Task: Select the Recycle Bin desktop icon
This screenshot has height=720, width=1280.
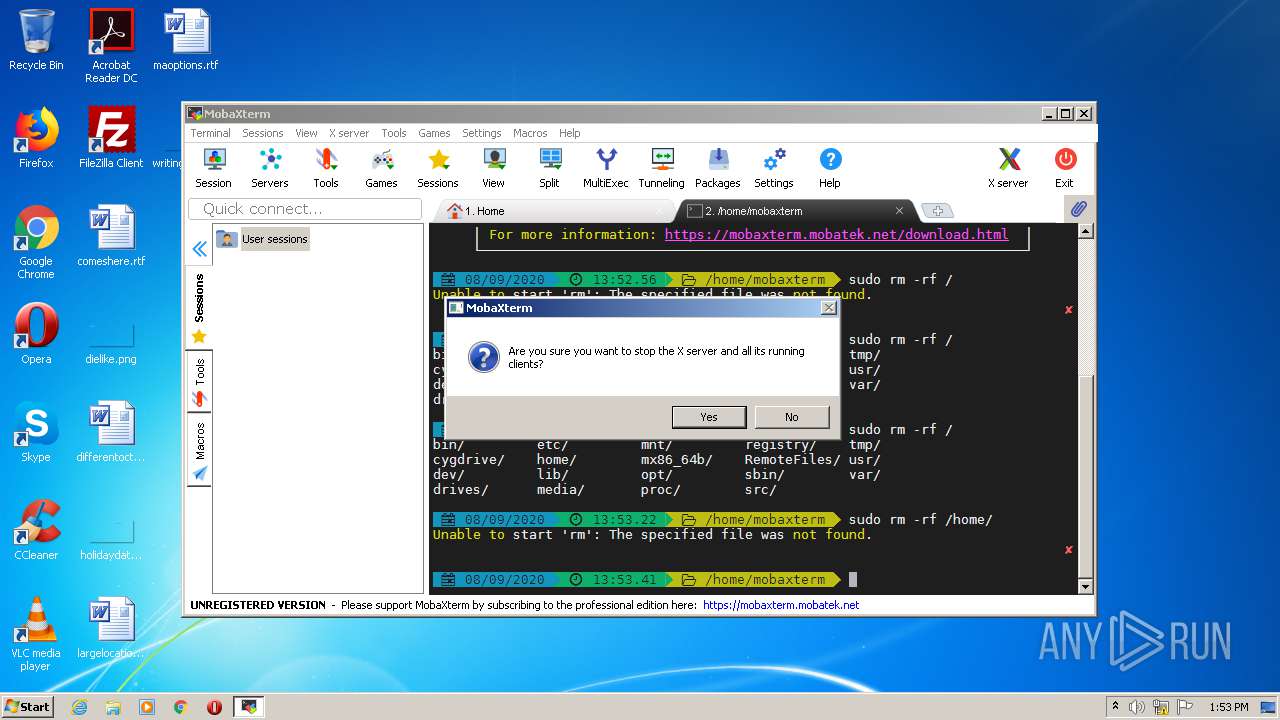Action: pos(36,40)
